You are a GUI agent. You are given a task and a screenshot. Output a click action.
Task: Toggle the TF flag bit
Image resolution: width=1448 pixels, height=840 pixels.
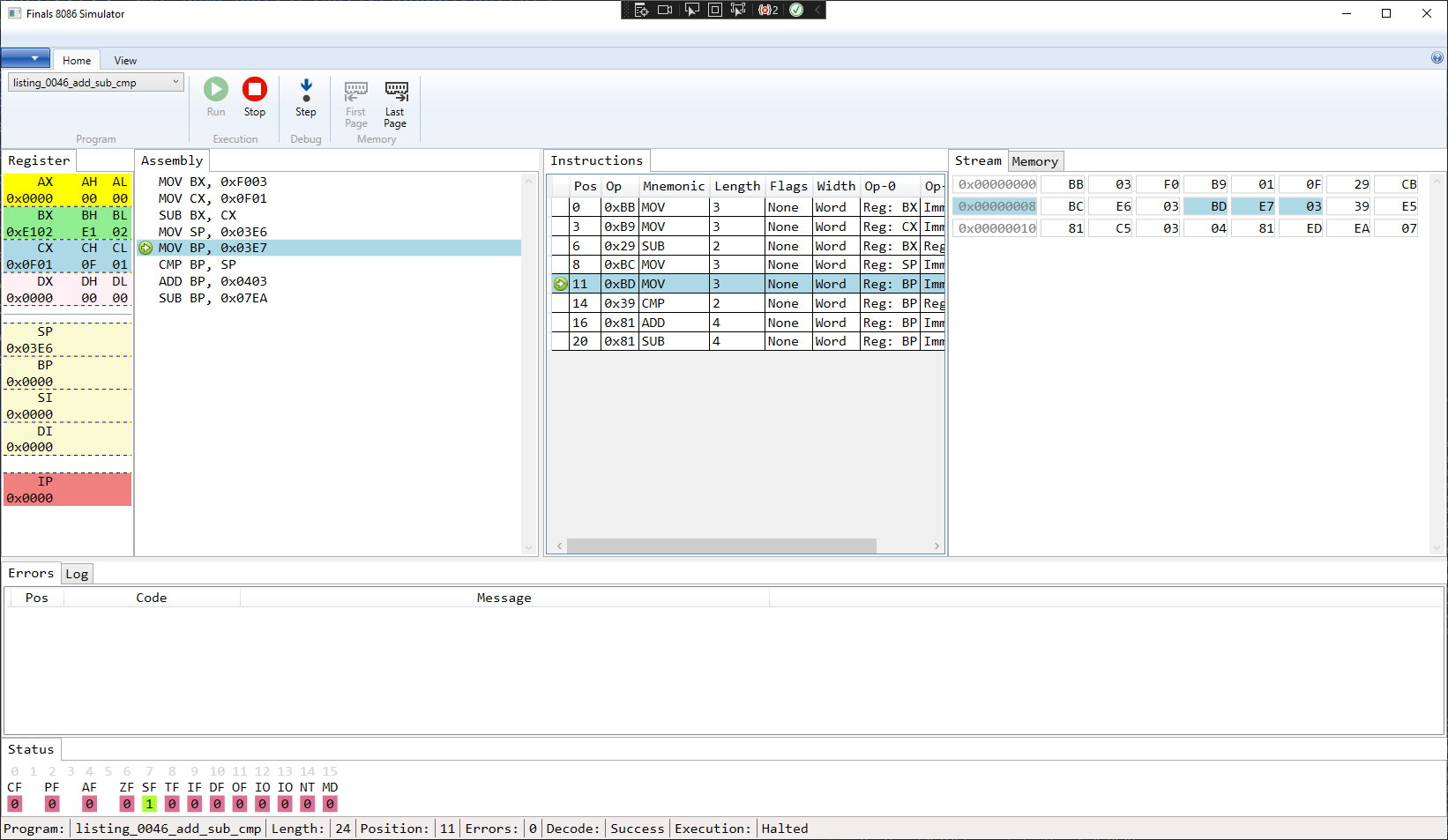(x=172, y=804)
